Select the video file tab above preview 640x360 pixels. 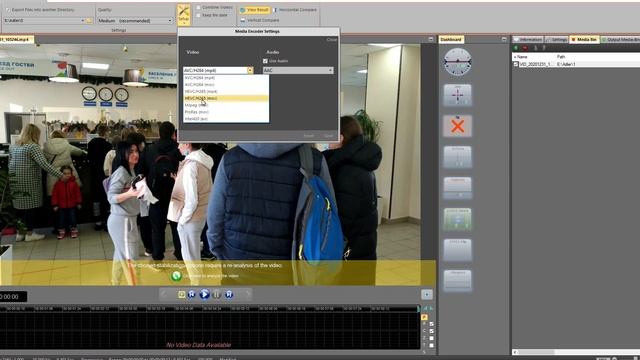16,40
